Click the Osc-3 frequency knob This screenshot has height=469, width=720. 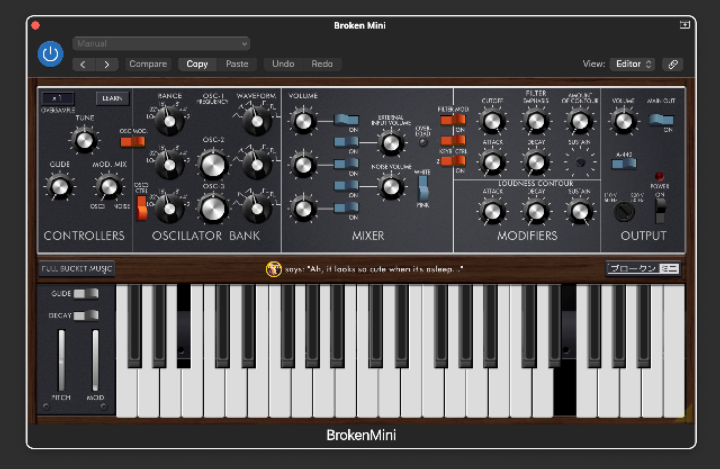coord(214,209)
